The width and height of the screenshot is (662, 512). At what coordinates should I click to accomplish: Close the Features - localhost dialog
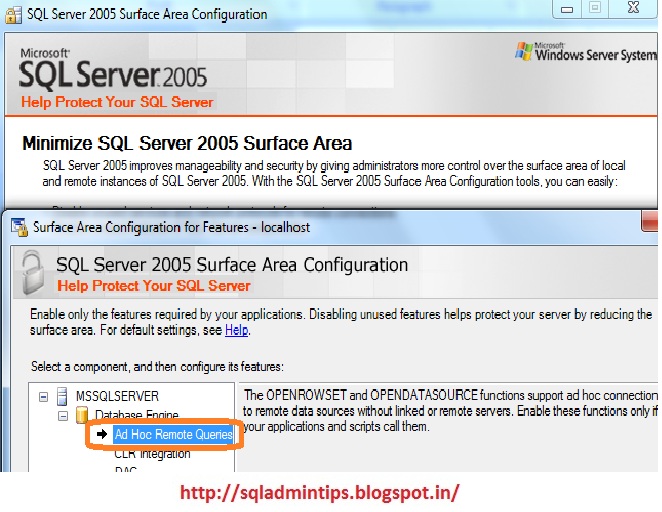click(650, 221)
